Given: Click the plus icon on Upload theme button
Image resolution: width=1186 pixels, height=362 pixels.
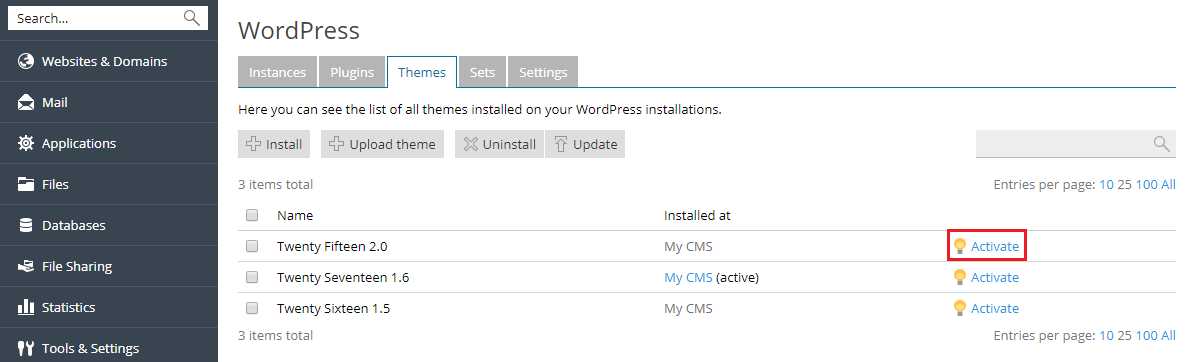Looking at the screenshot, I should click(337, 144).
